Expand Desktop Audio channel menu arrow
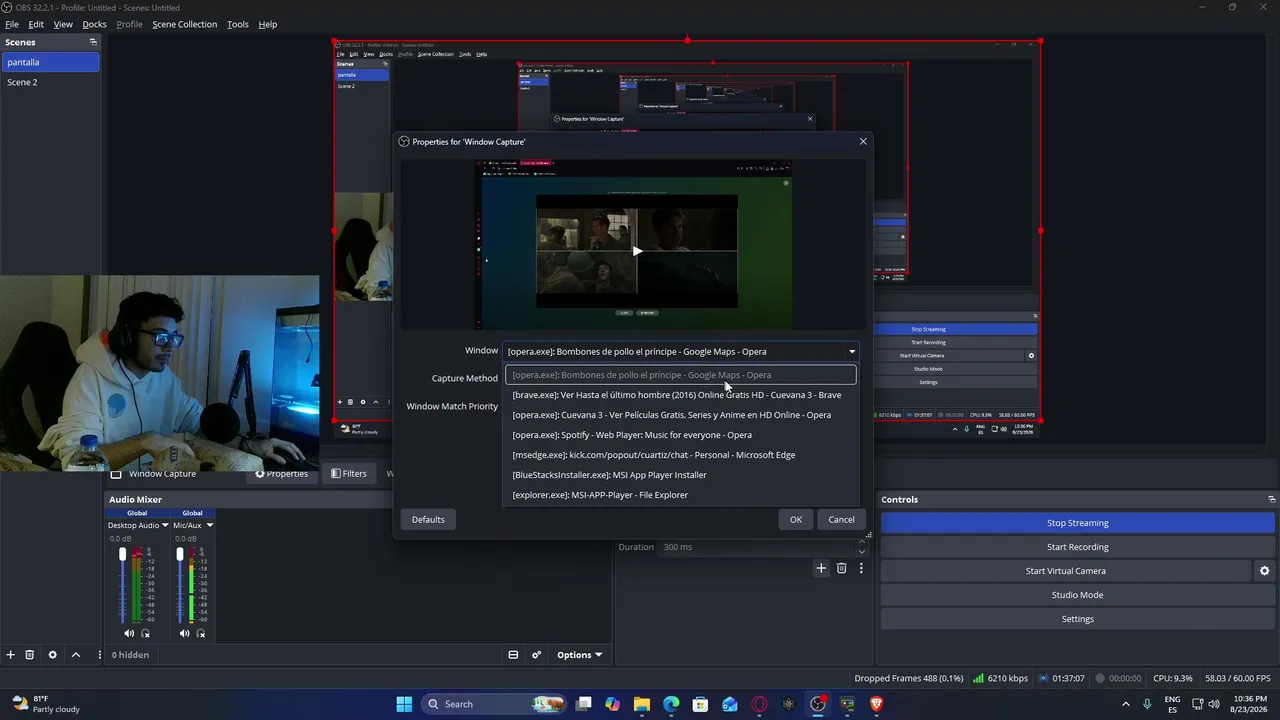The height and width of the screenshot is (720, 1280). [x=165, y=525]
